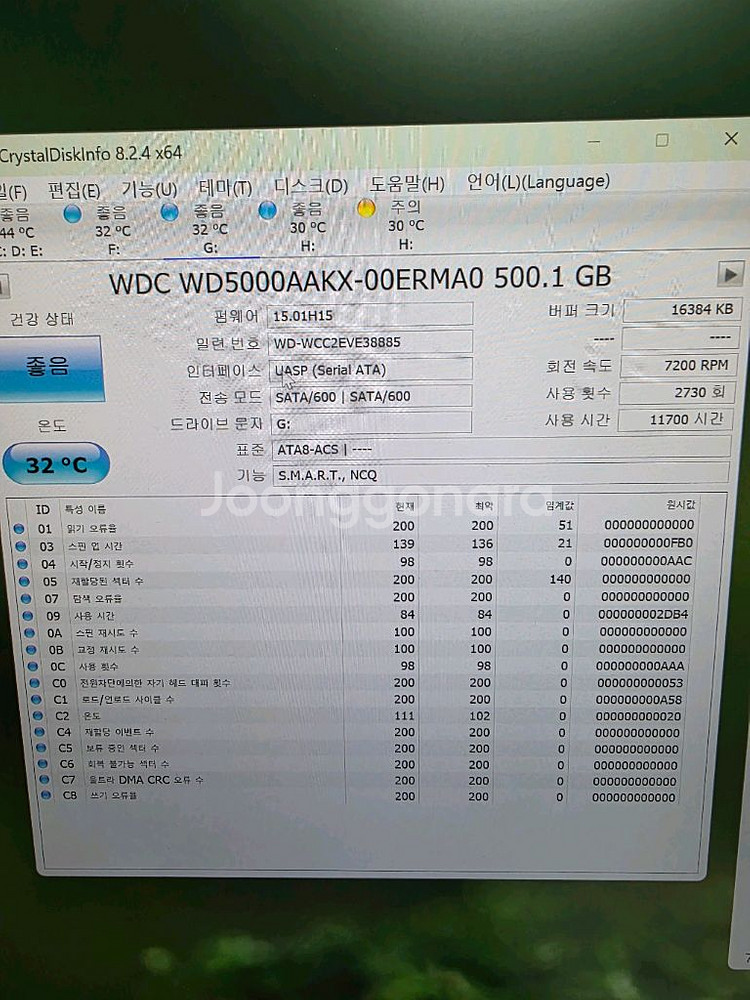The image size is (750, 1000).
Task: Select the attribute row ID C2
Action: (x=359, y=716)
